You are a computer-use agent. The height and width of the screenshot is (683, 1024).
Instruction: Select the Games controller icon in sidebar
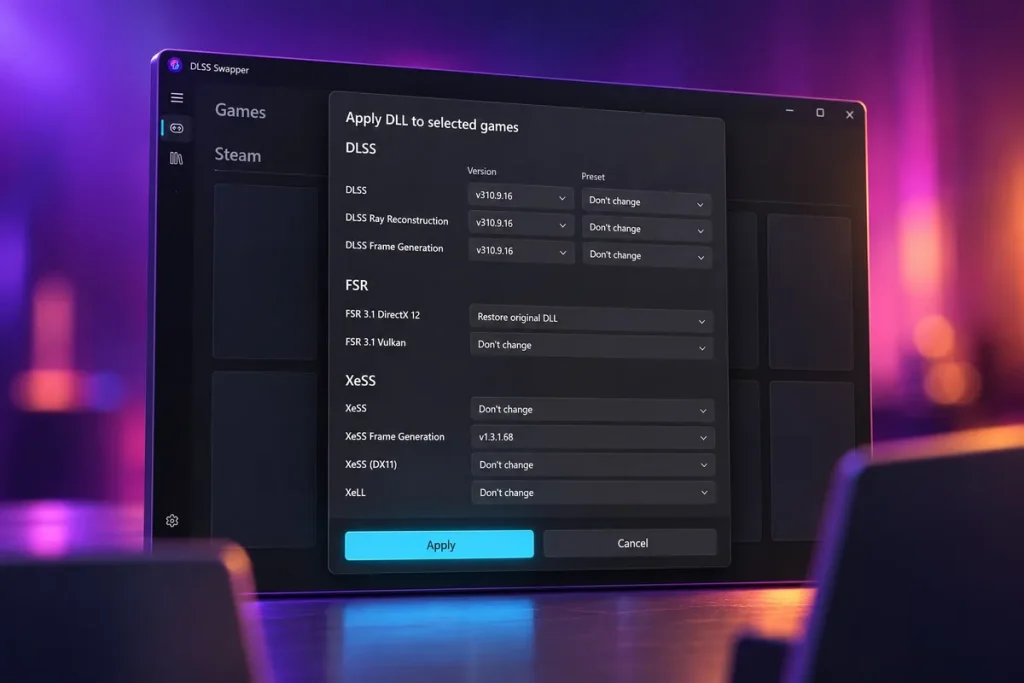coord(177,128)
